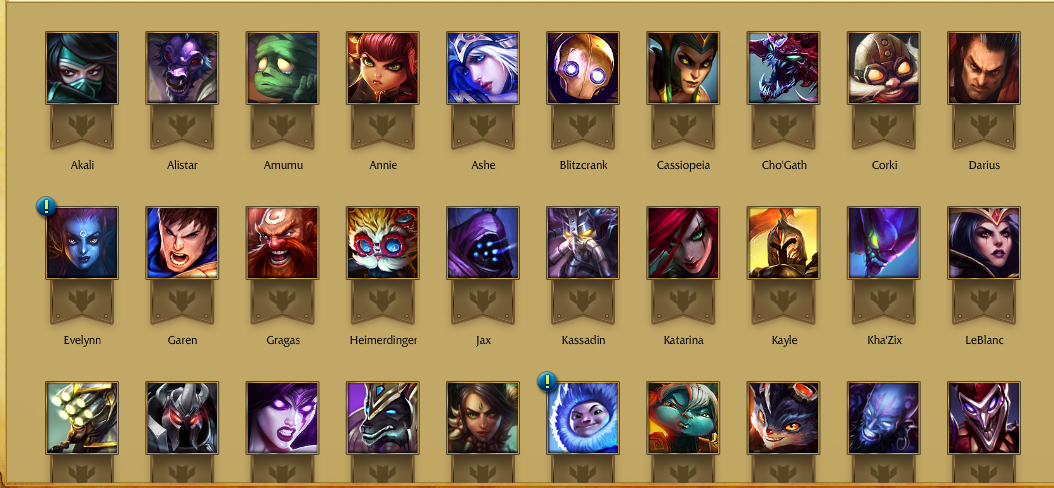
Task: Choose the Darius portrait
Action: (x=984, y=68)
